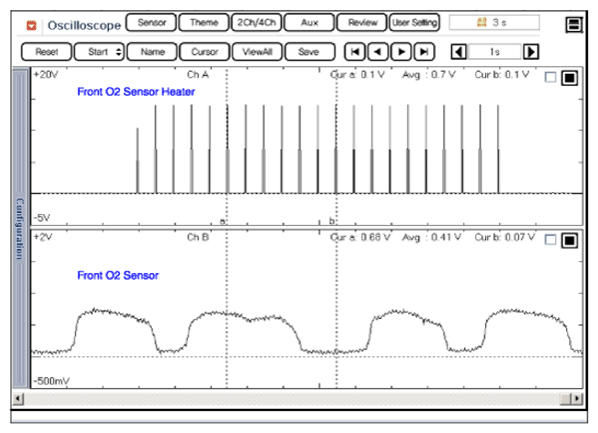Viewport: 598px width, 433px height.
Task: Step forward one frame arrow button
Action: (401, 52)
